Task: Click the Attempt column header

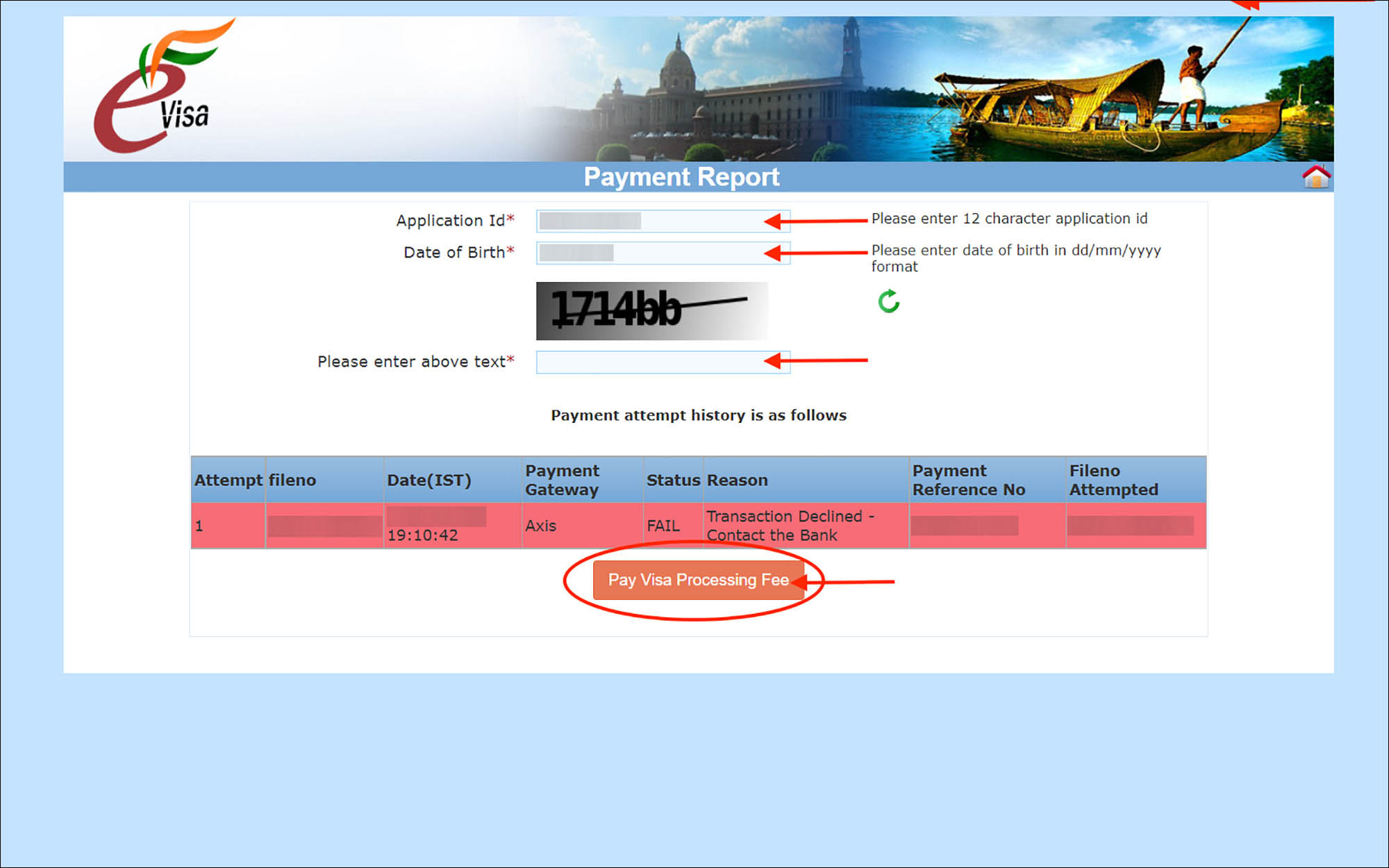Action: 228,480
